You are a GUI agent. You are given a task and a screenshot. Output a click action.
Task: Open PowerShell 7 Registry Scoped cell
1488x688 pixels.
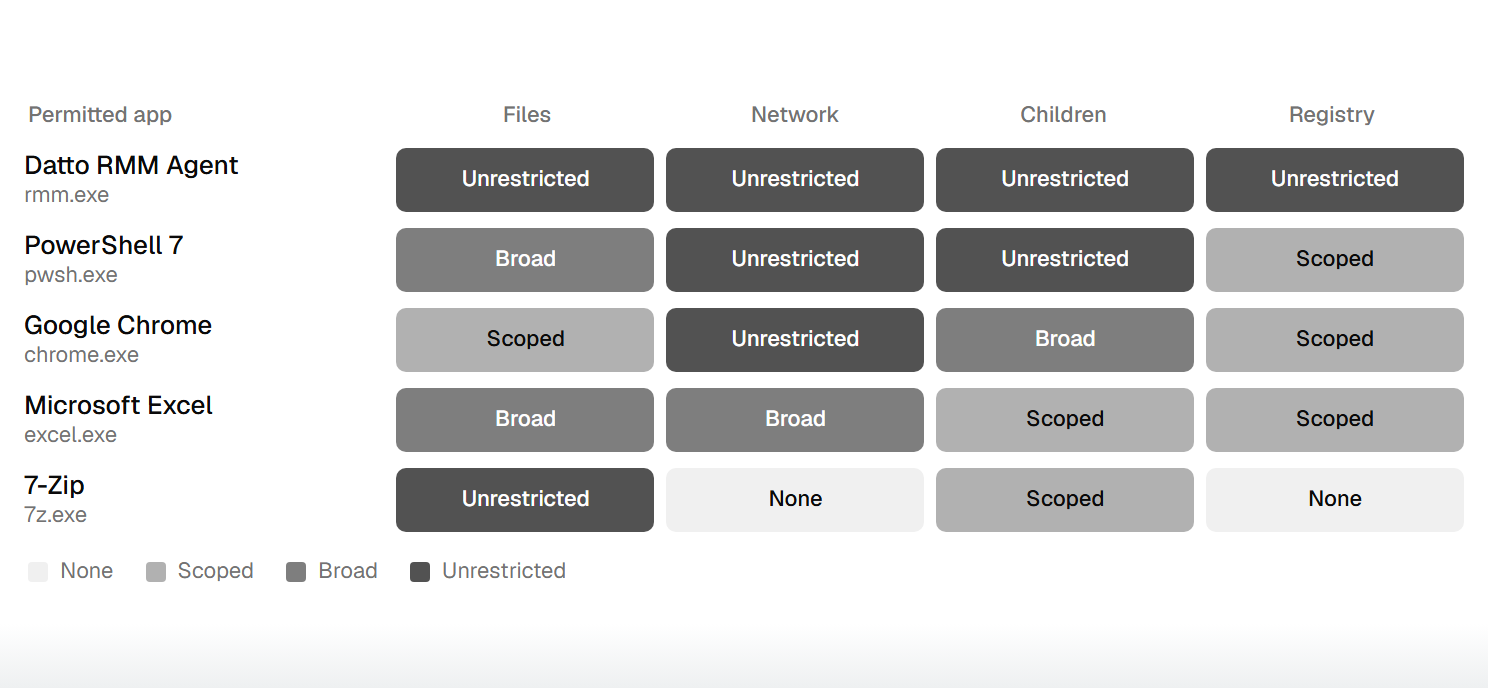coord(1335,260)
